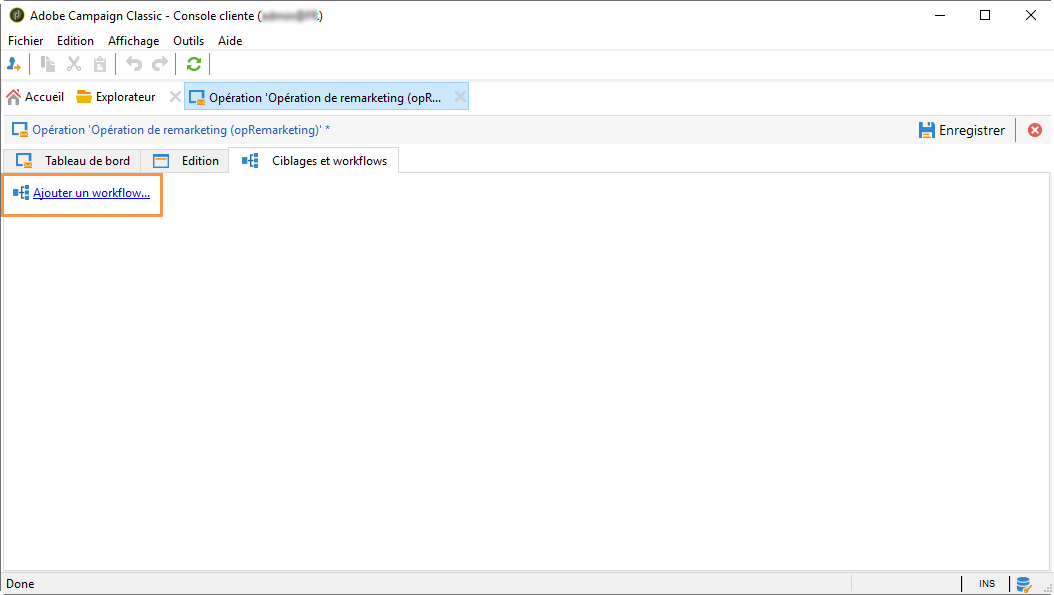
Task: Minimize the Adobe Campaign window
Action: click(940, 15)
